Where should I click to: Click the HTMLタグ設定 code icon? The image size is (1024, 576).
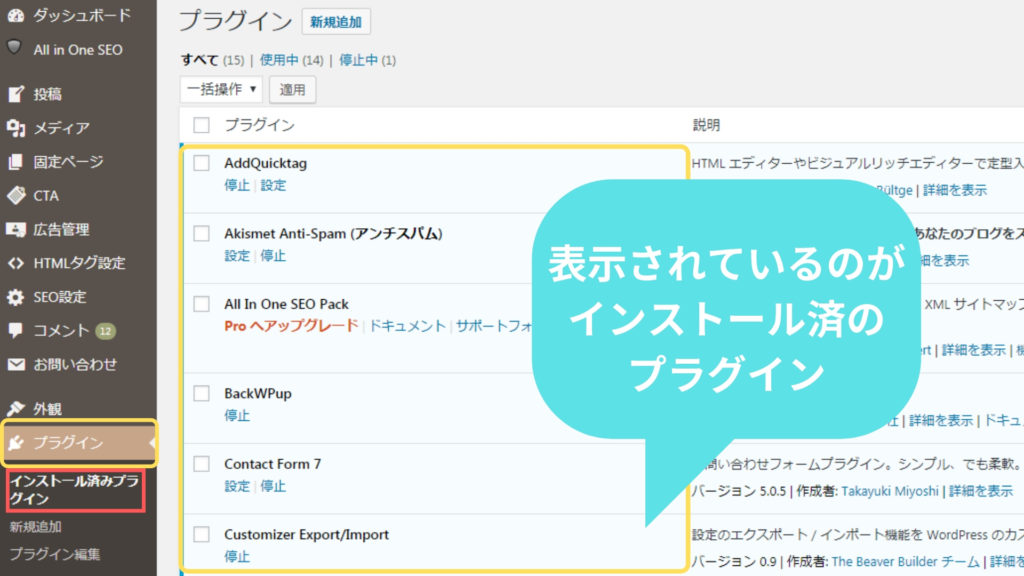point(16,263)
